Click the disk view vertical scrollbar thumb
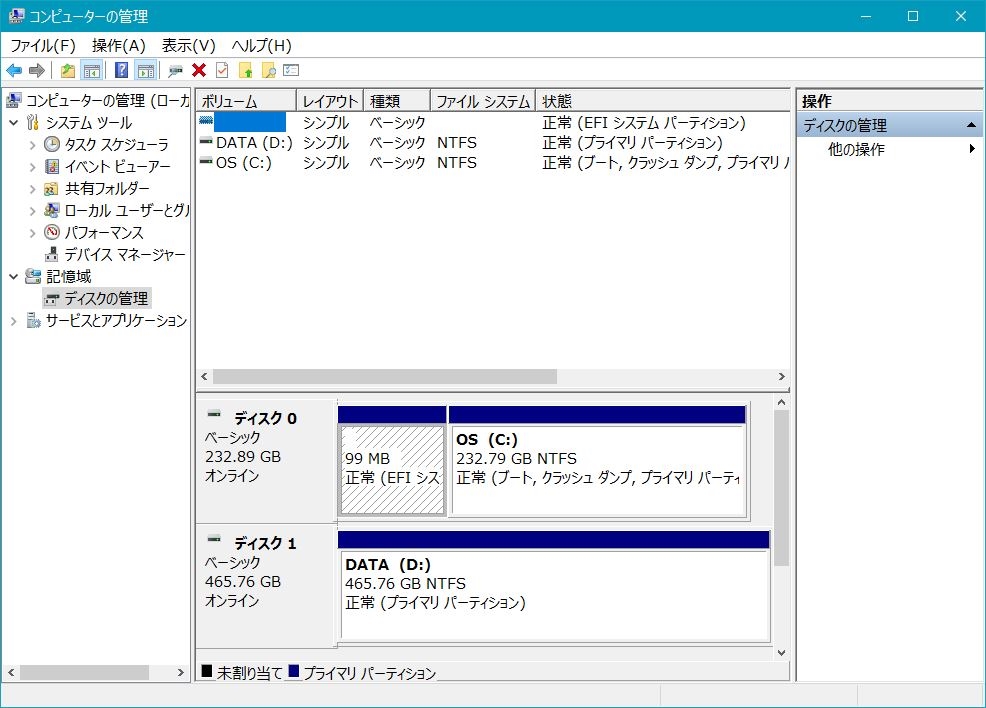Viewport: 986px width, 708px height. 782,488
